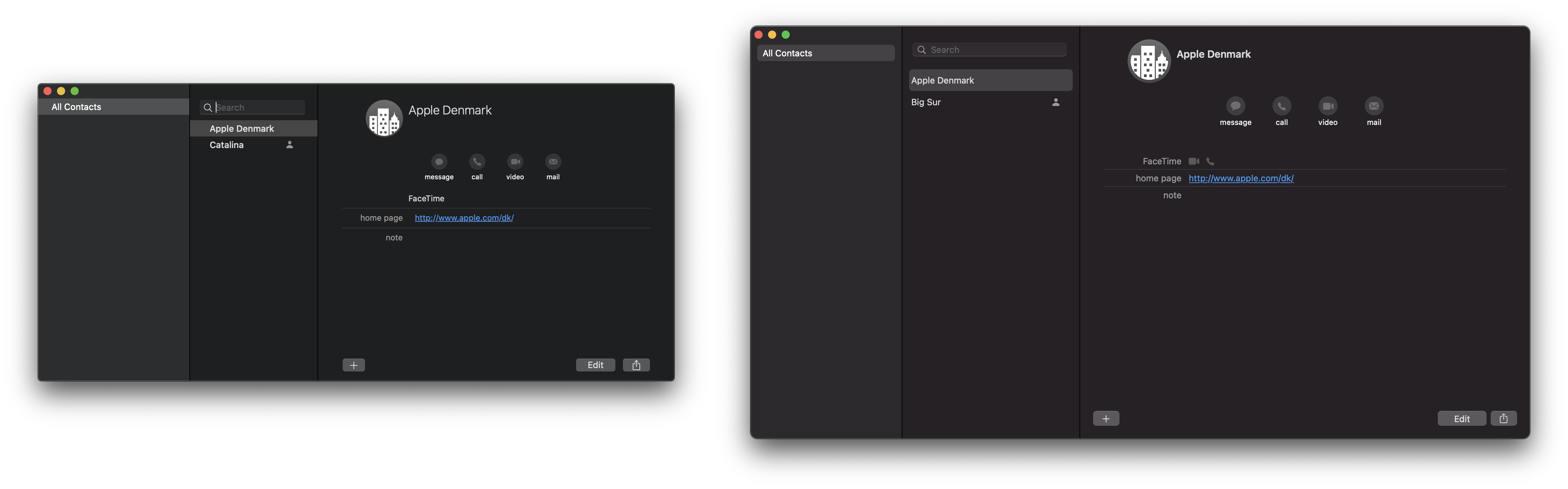1568x489 pixels.
Task: Select Apple Denmark in Big Sur window list
Action: click(x=990, y=80)
